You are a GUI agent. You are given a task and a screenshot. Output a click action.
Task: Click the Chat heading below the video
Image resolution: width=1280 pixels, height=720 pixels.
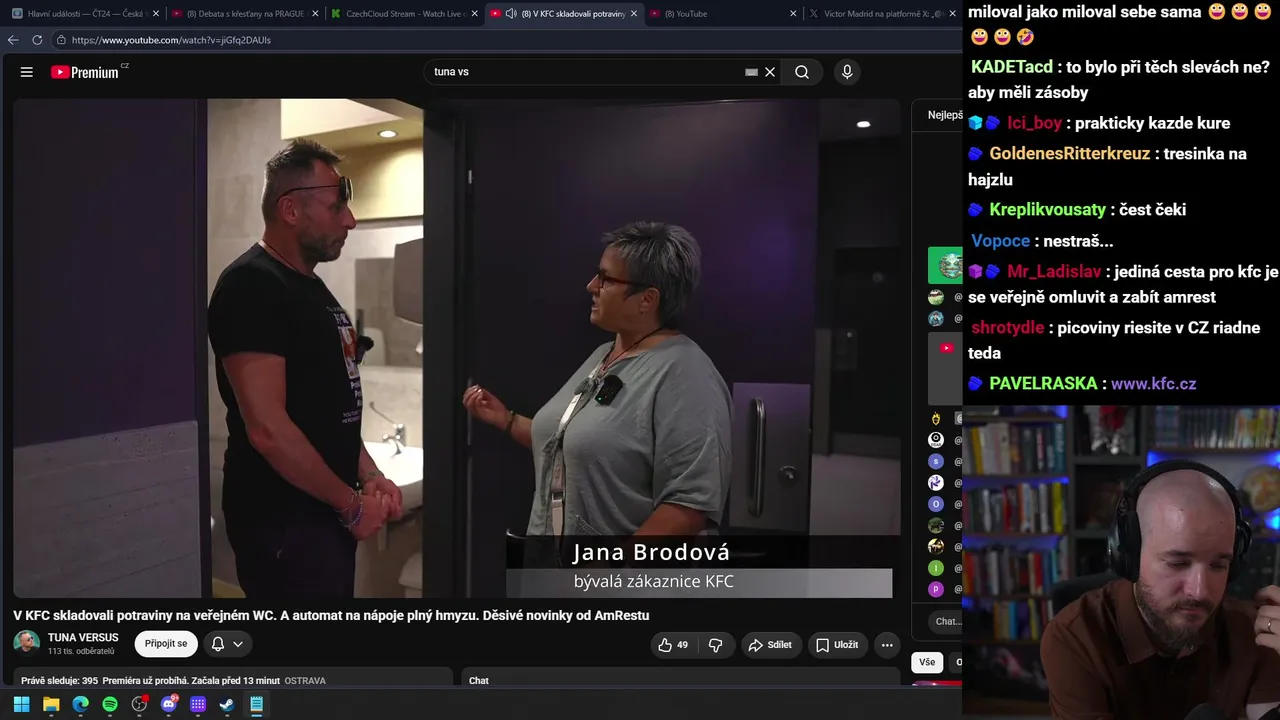pyautogui.click(x=479, y=681)
